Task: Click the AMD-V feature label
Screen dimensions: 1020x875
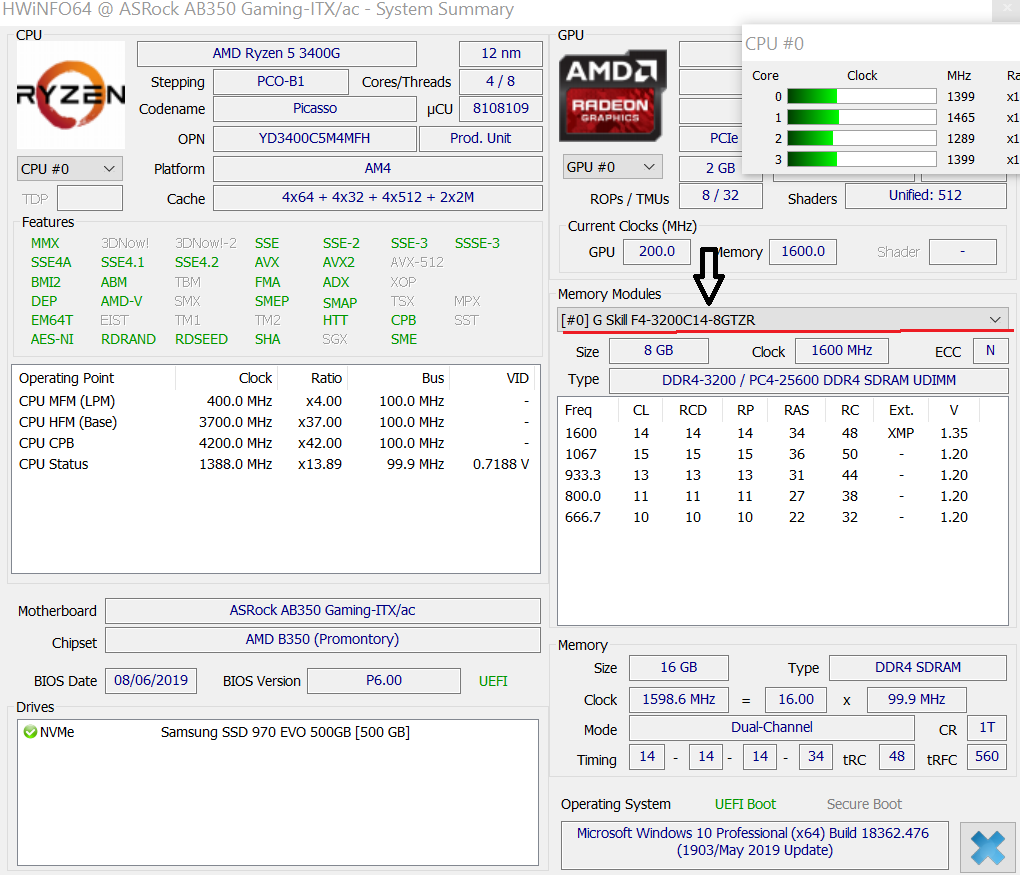Action: click(x=122, y=301)
